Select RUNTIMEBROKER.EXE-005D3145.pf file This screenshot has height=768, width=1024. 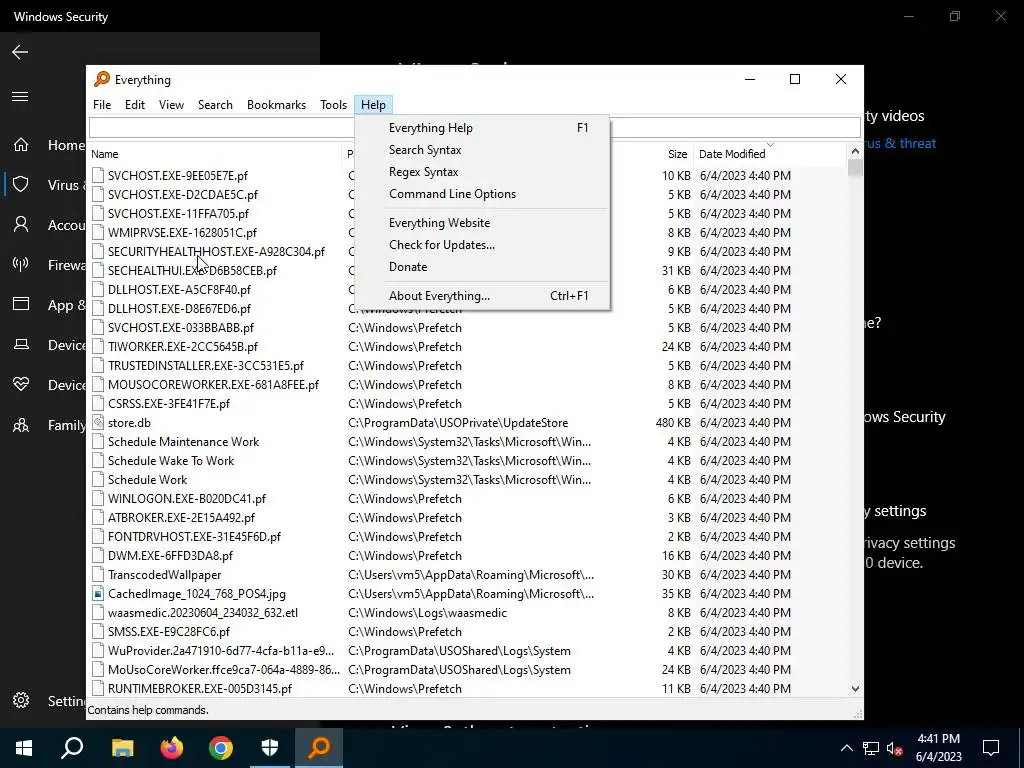[200, 689]
